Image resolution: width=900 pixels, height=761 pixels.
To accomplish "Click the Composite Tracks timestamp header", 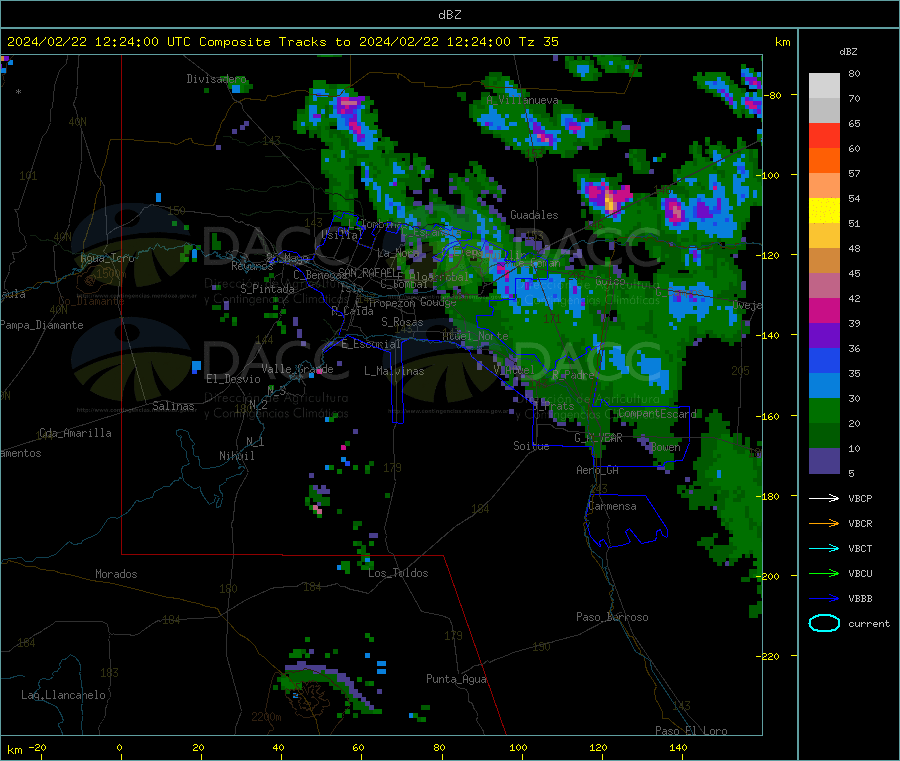I will [x=282, y=42].
